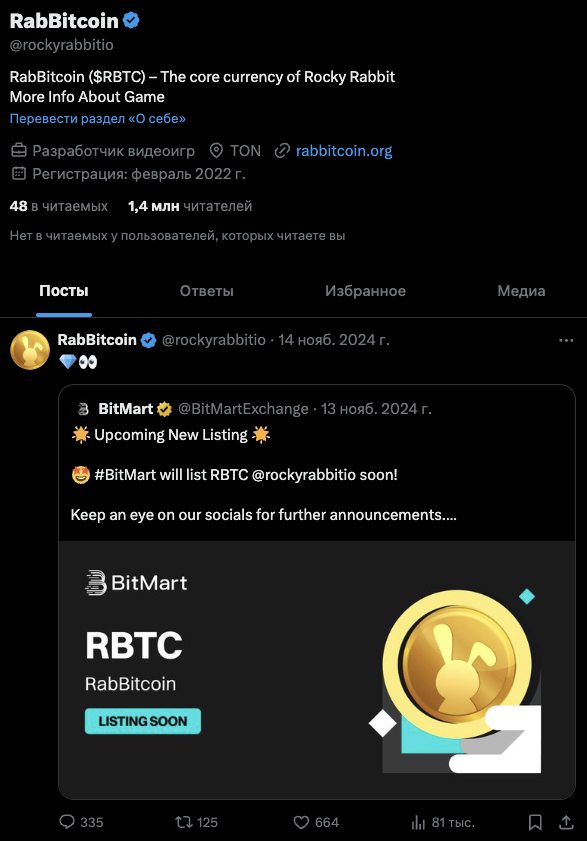Viewport: 587px width, 841px height.
Task: Switch to the Ответы tab
Action: (x=207, y=291)
